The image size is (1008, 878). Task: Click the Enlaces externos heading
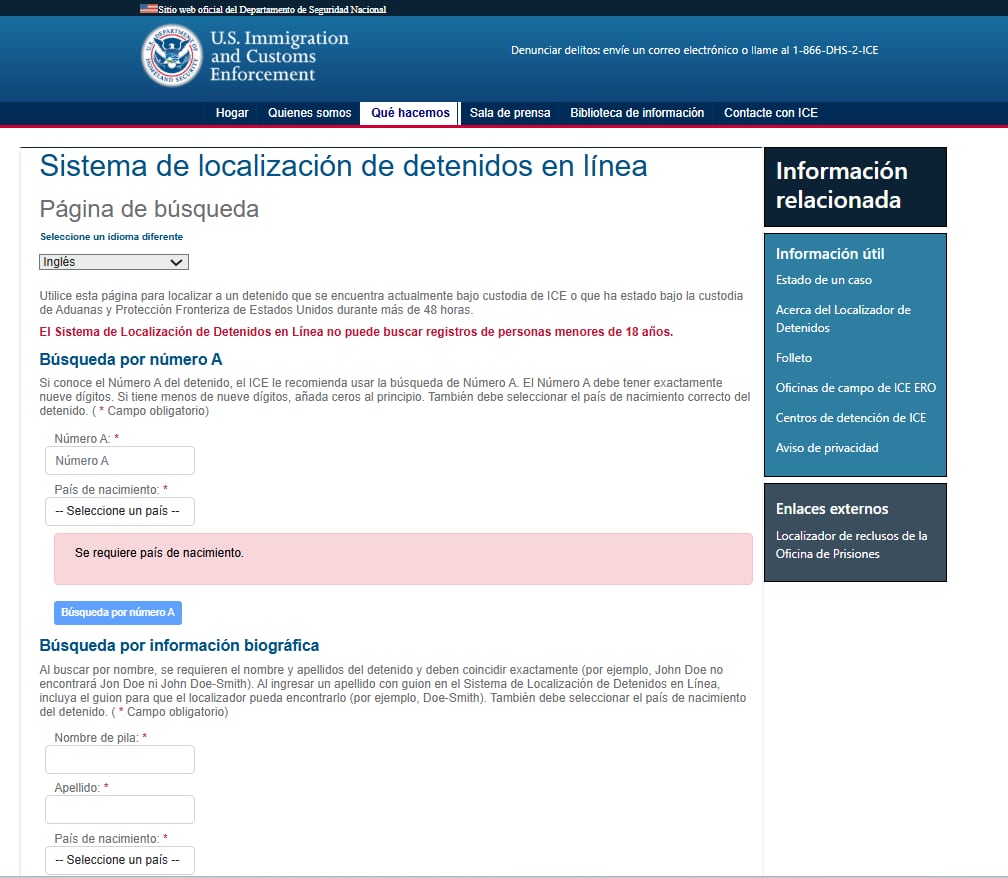tap(832, 509)
